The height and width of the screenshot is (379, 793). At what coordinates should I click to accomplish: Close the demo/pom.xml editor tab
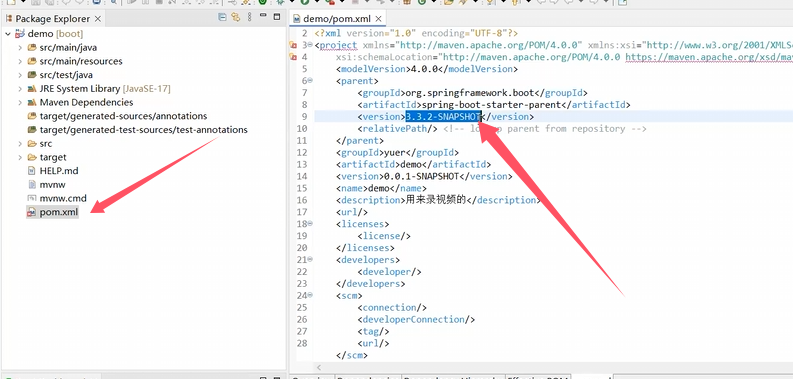pyautogui.click(x=378, y=19)
